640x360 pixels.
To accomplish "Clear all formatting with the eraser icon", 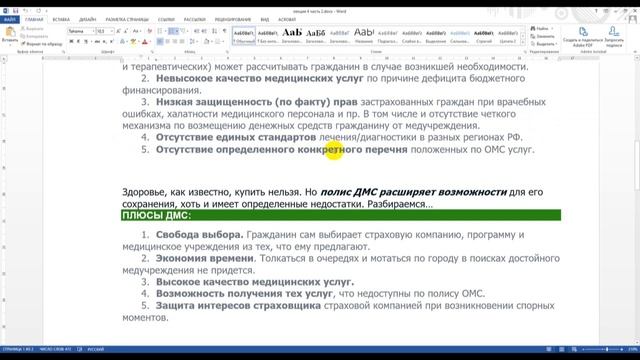I will click(x=149, y=31).
